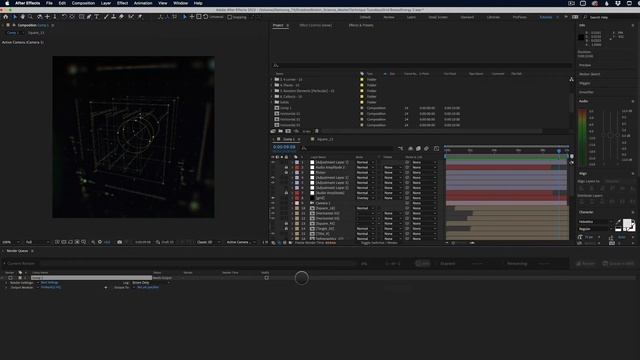This screenshot has height=360, width=640.
Task: Toggle visibility of layer 4 Adjustment Layer
Action: point(273,178)
